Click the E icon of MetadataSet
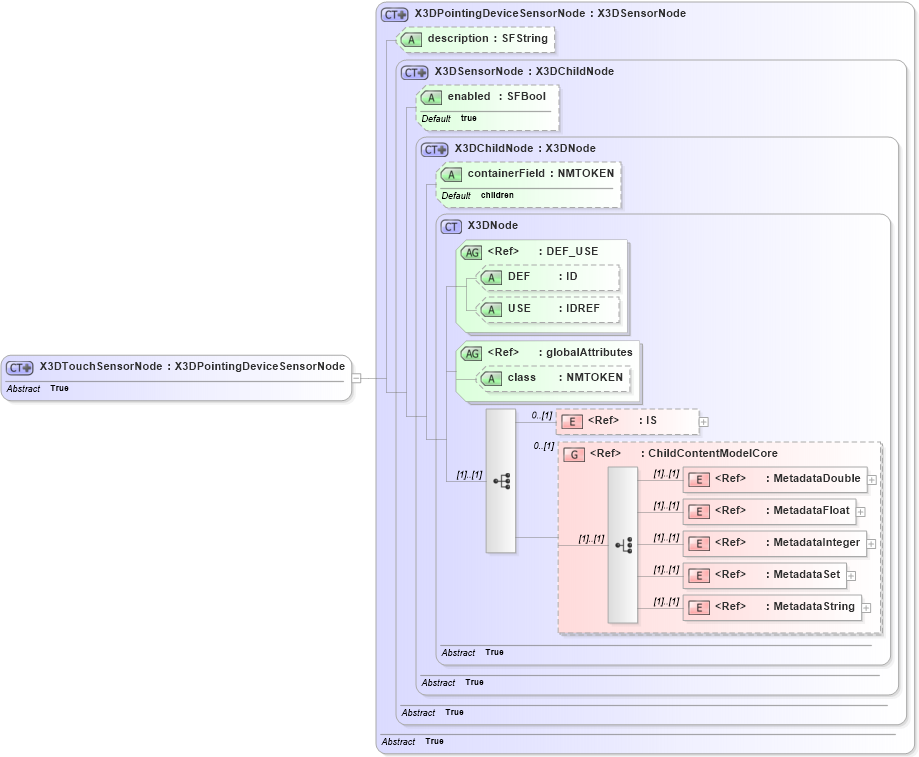919x757 pixels. point(699,575)
